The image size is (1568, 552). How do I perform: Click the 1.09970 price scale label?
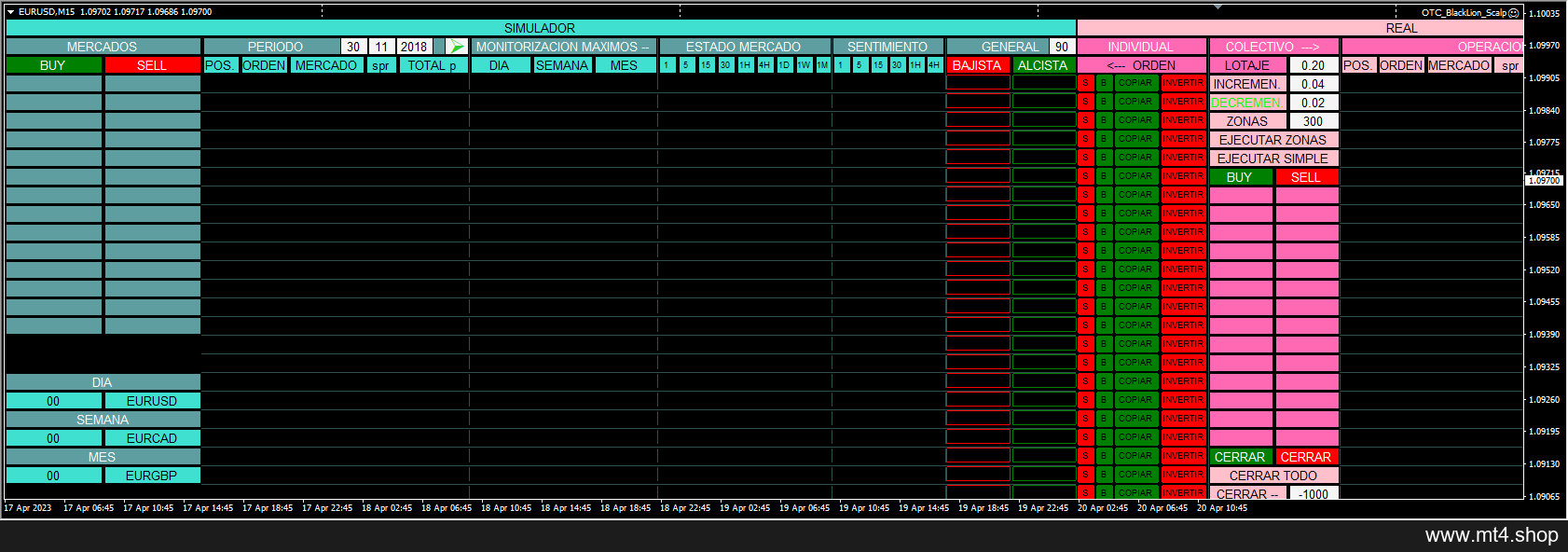(1545, 46)
